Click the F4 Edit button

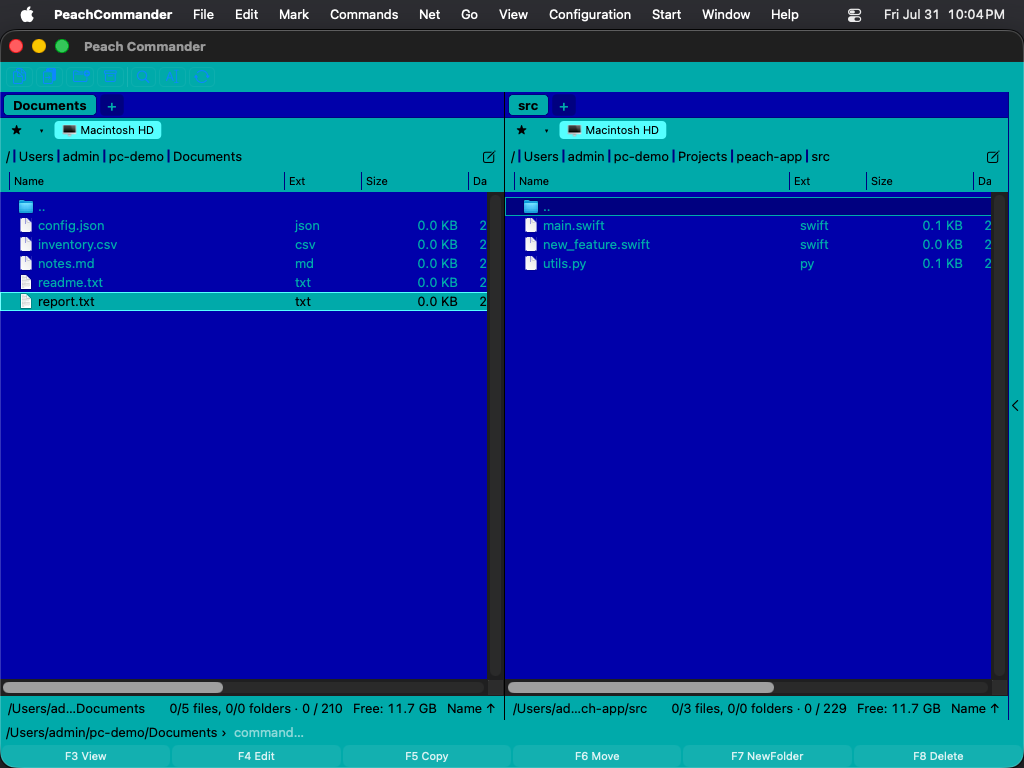click(x=256, y=756)
